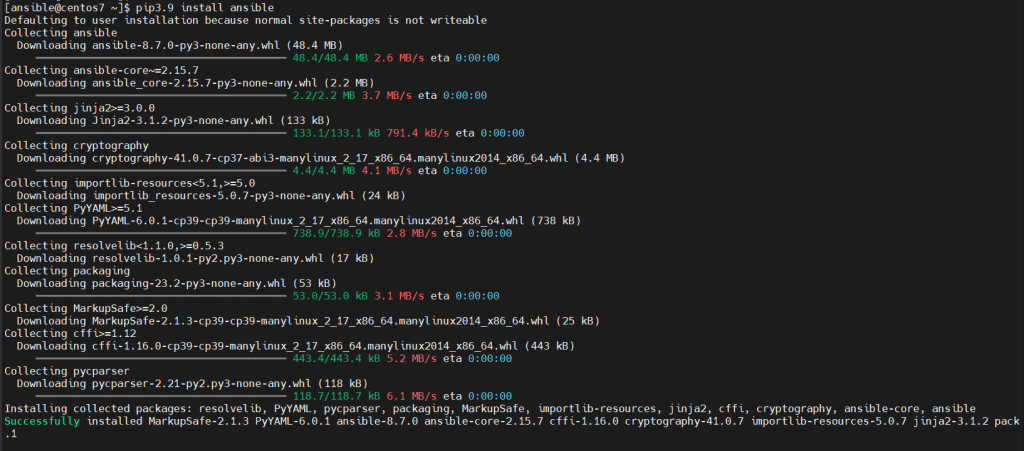1024x451 pixels.
Task: Click the '3.1 MB/s' download speed
Action: [x=399, y=296]
